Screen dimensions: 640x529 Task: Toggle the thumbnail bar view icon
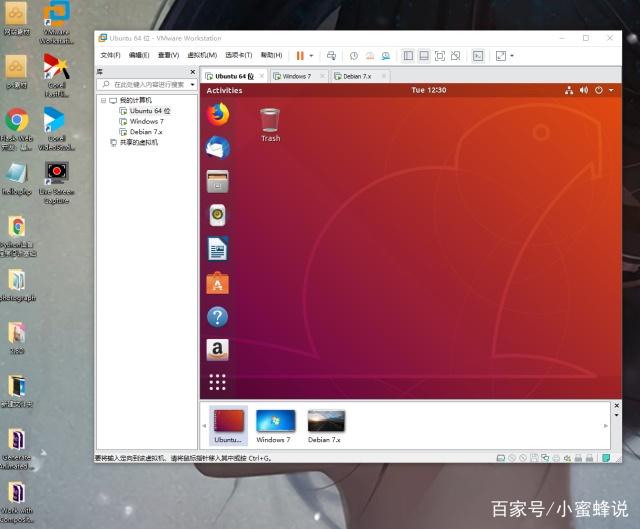click(x=424, y=56)
